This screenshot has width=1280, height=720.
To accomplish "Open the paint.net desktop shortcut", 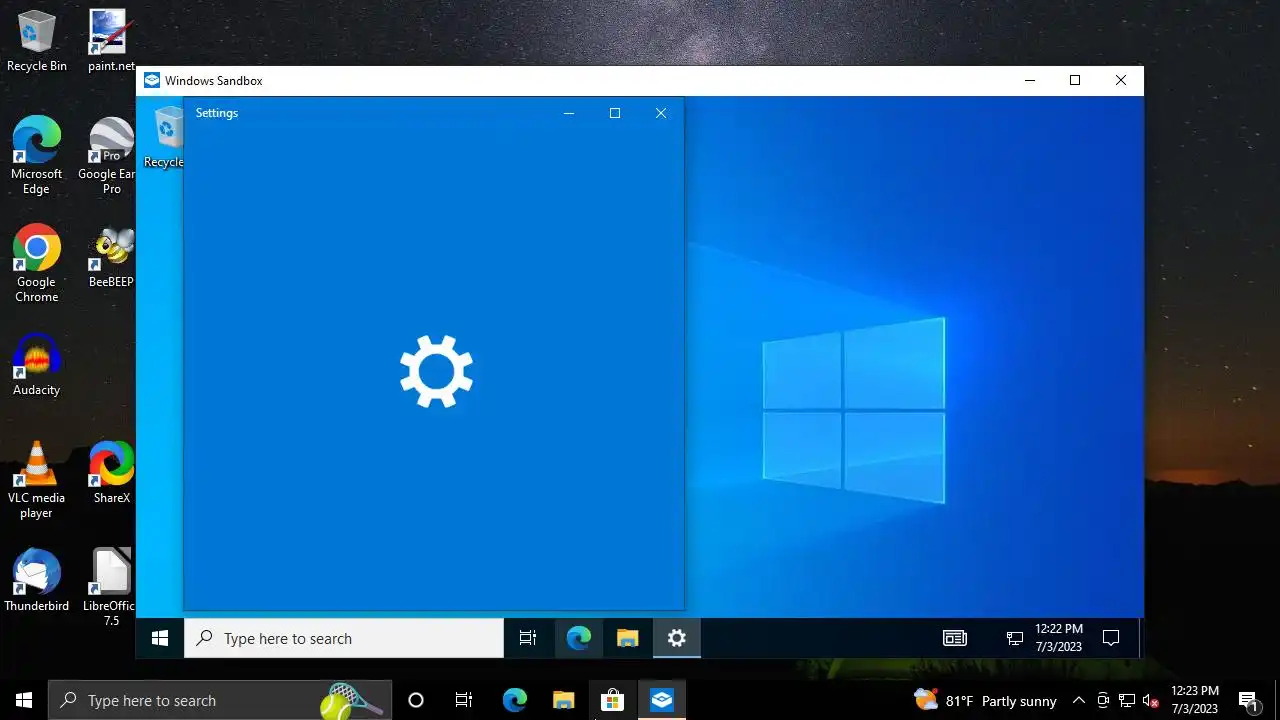I will [x=111, y=41].
